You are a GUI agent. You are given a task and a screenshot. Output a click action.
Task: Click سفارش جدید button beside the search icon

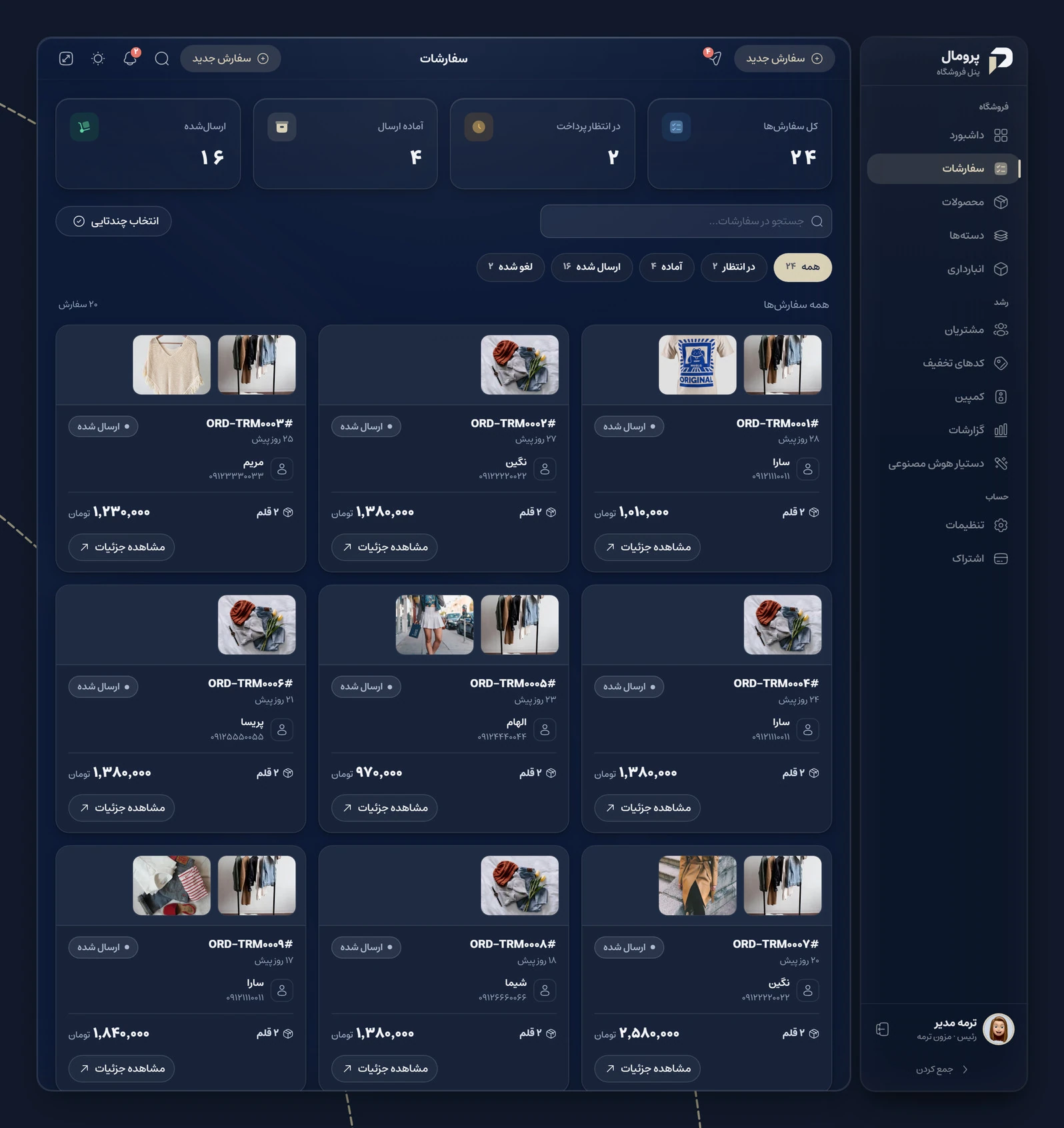[231, 59]
